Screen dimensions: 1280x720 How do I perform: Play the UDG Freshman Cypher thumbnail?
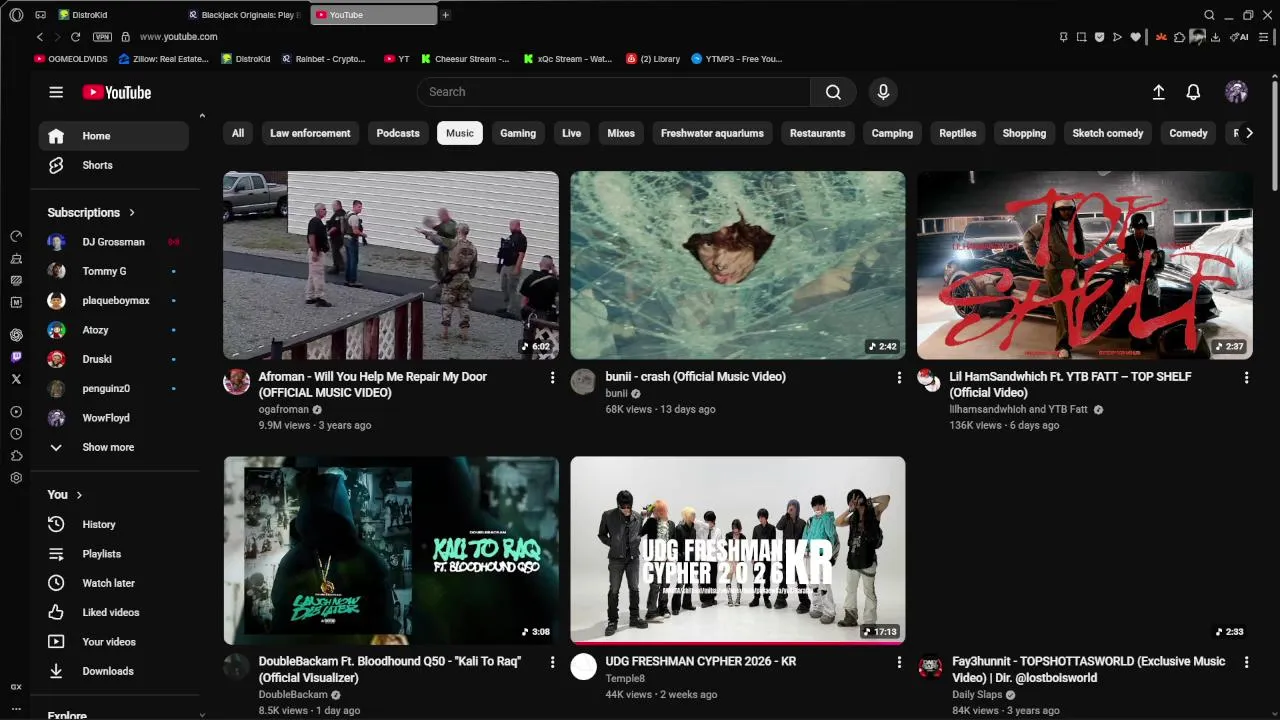(738, 550)
